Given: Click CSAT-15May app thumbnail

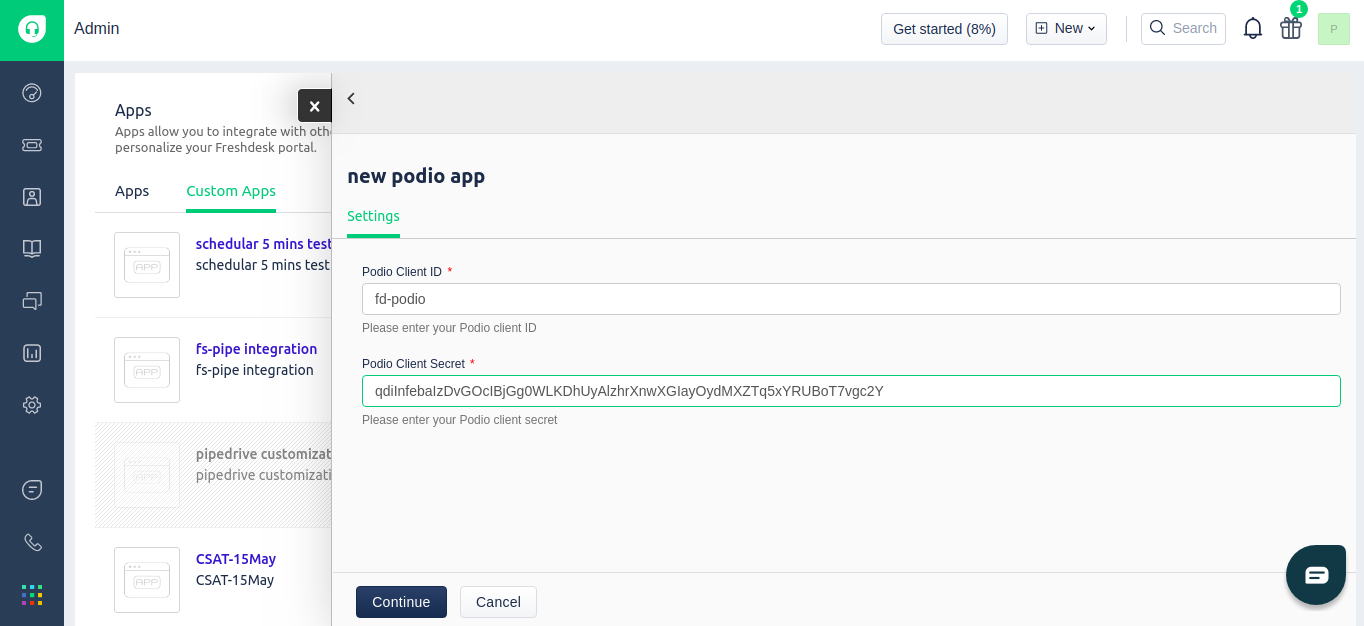Looking at the screenshot, I should 147,580.
